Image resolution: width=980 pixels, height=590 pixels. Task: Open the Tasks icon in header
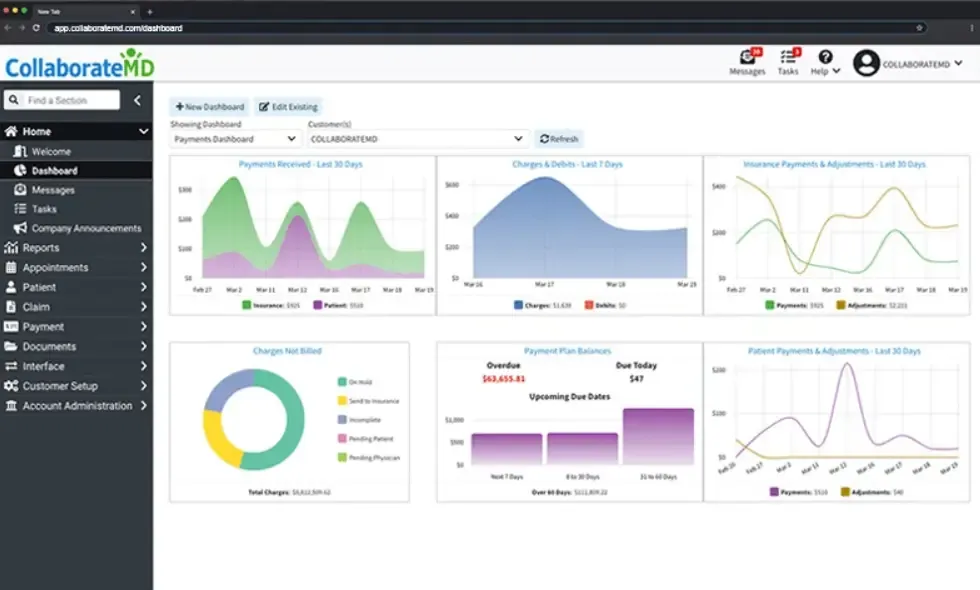point(788,58)
